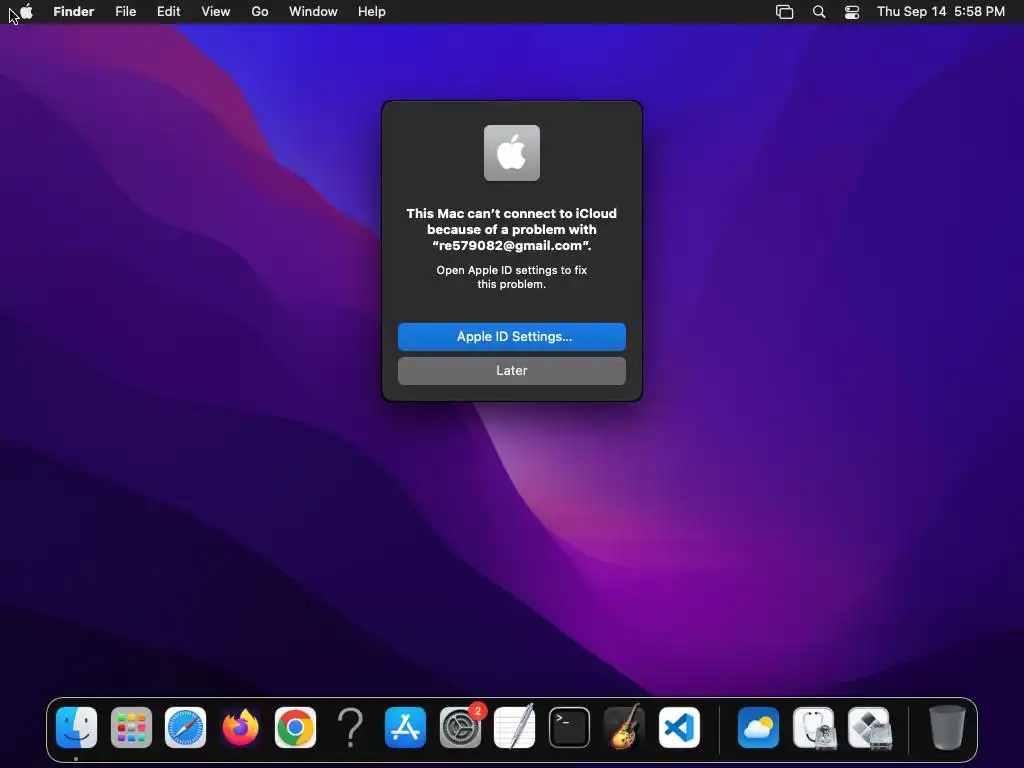Launch Disk Utility from the Dock
Viewport: 1024px width, 768px height.
[814, 727]
